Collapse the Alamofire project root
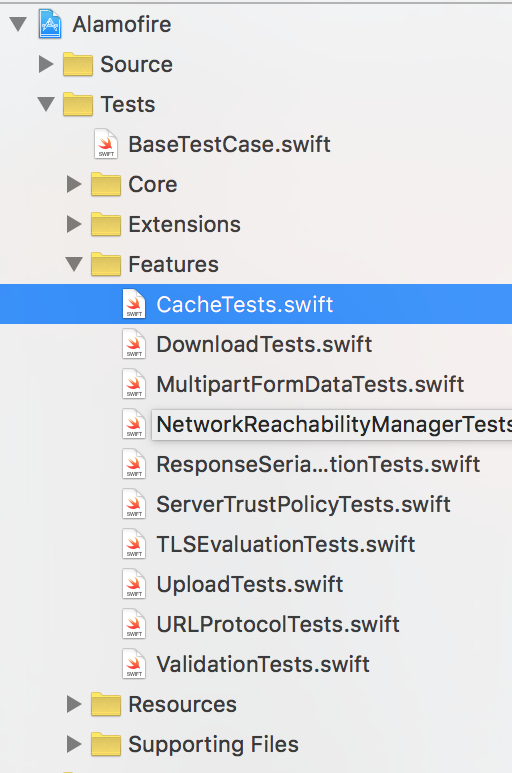This screenshot has width=512, height=773. (x=18, y=24)
